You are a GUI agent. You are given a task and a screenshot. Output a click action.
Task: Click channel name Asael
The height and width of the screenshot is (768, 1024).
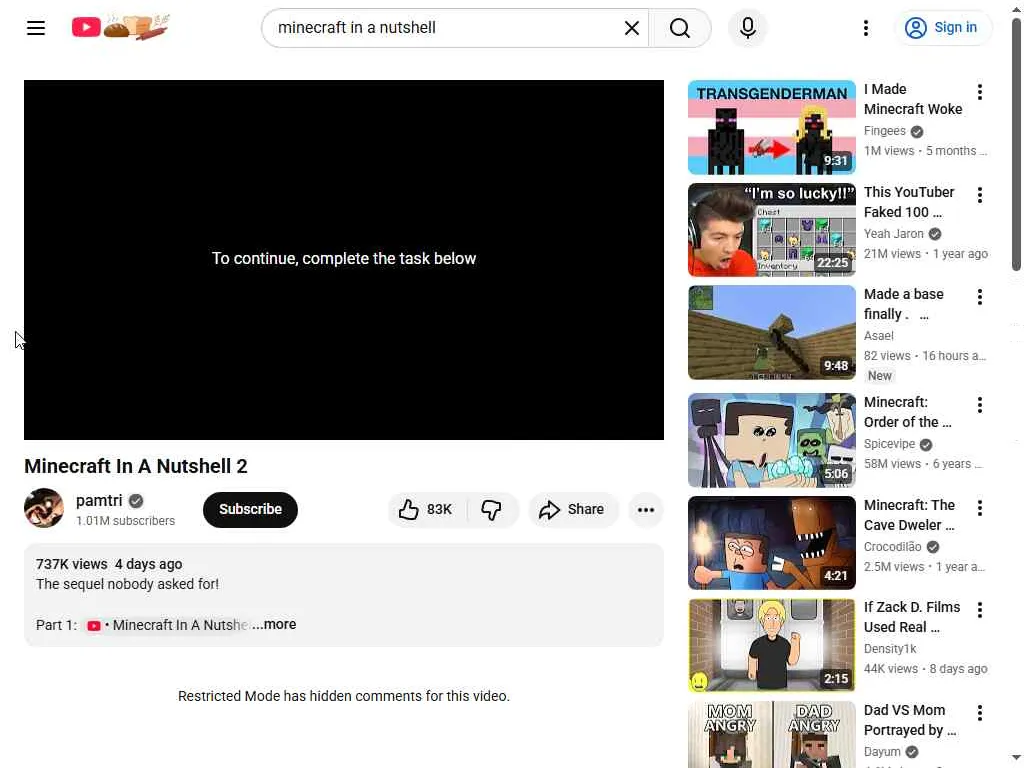point(878,336)
